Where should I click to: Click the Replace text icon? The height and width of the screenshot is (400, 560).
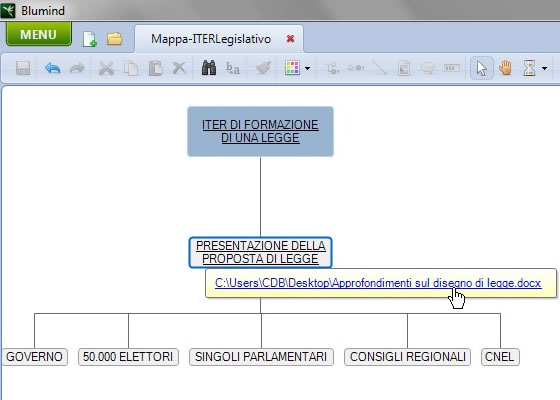pos(232,68)
